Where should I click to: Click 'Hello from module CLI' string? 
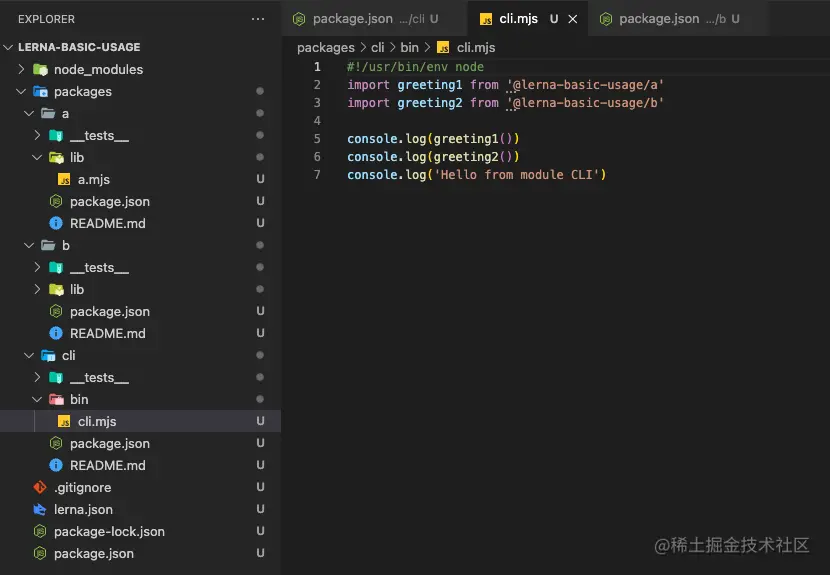point(517,175)
